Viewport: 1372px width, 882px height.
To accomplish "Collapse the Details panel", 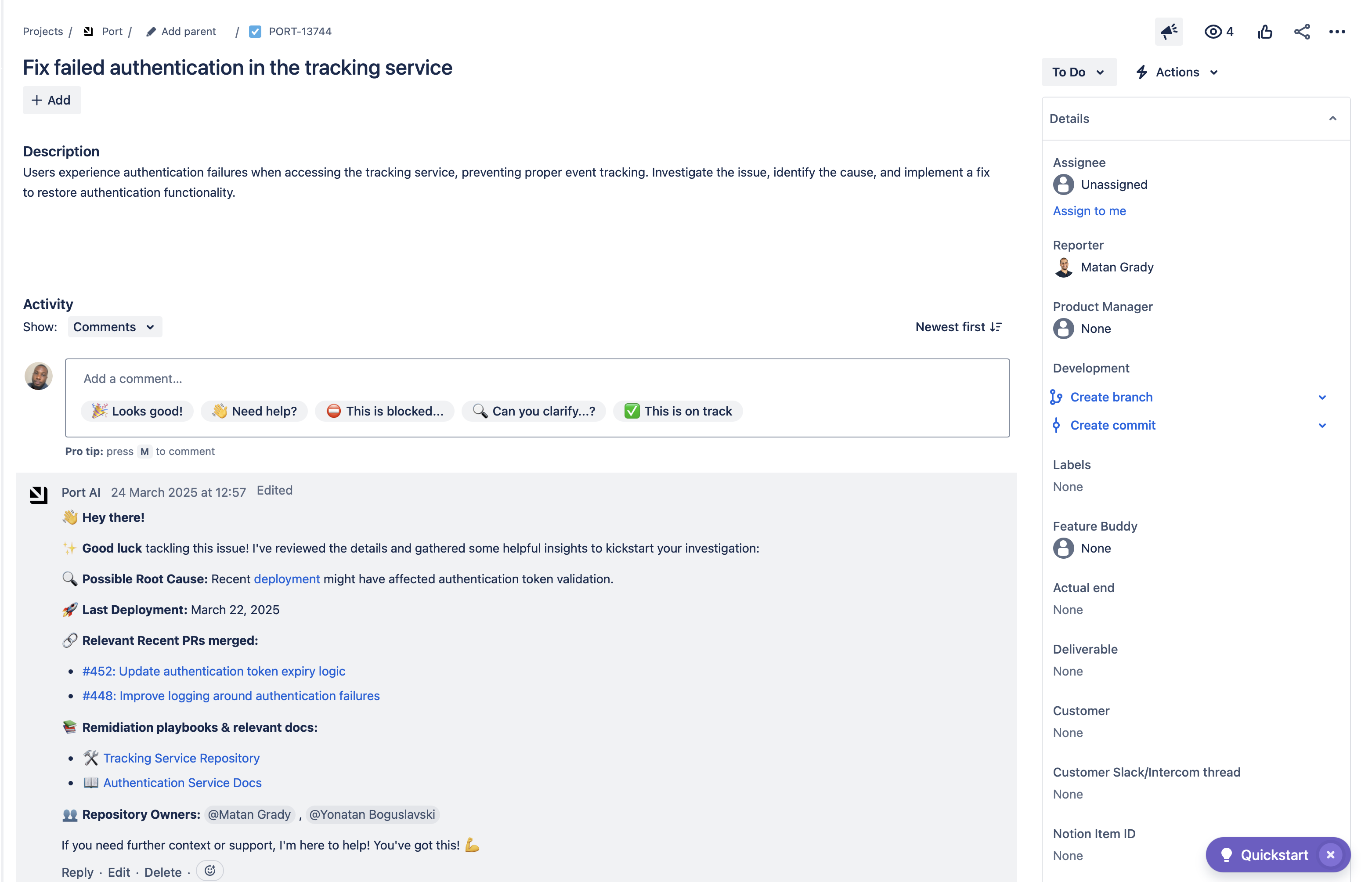I will tap(1332, 119).
